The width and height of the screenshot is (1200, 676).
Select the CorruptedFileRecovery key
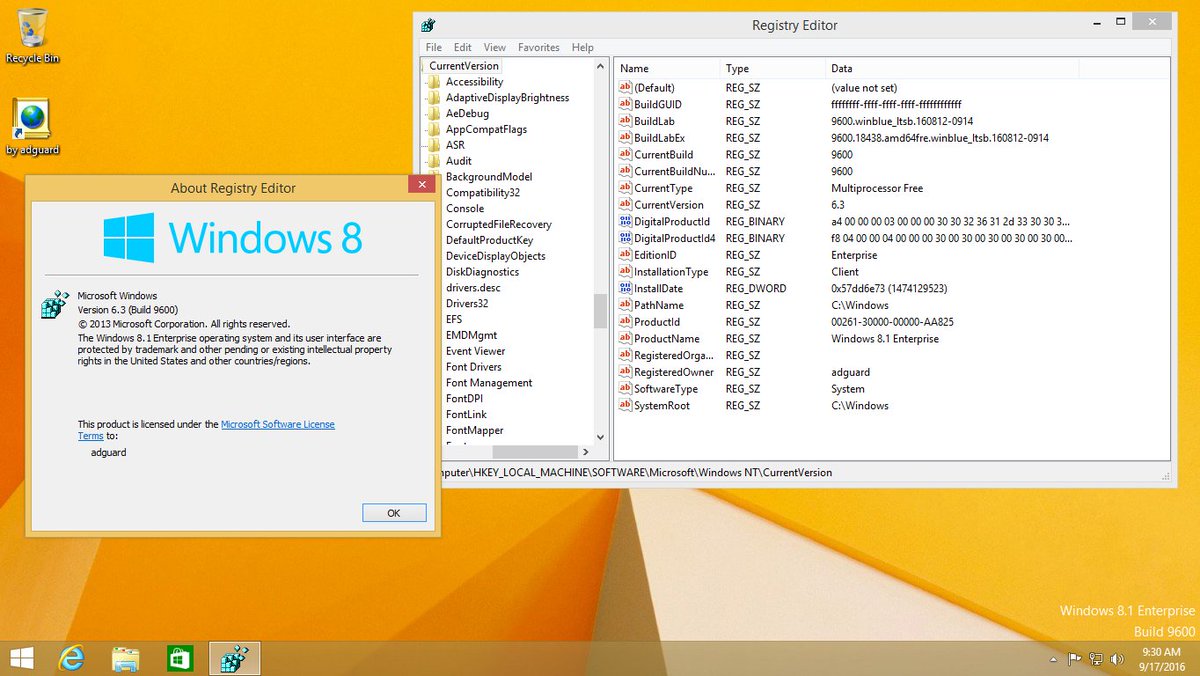pos(498,224)
